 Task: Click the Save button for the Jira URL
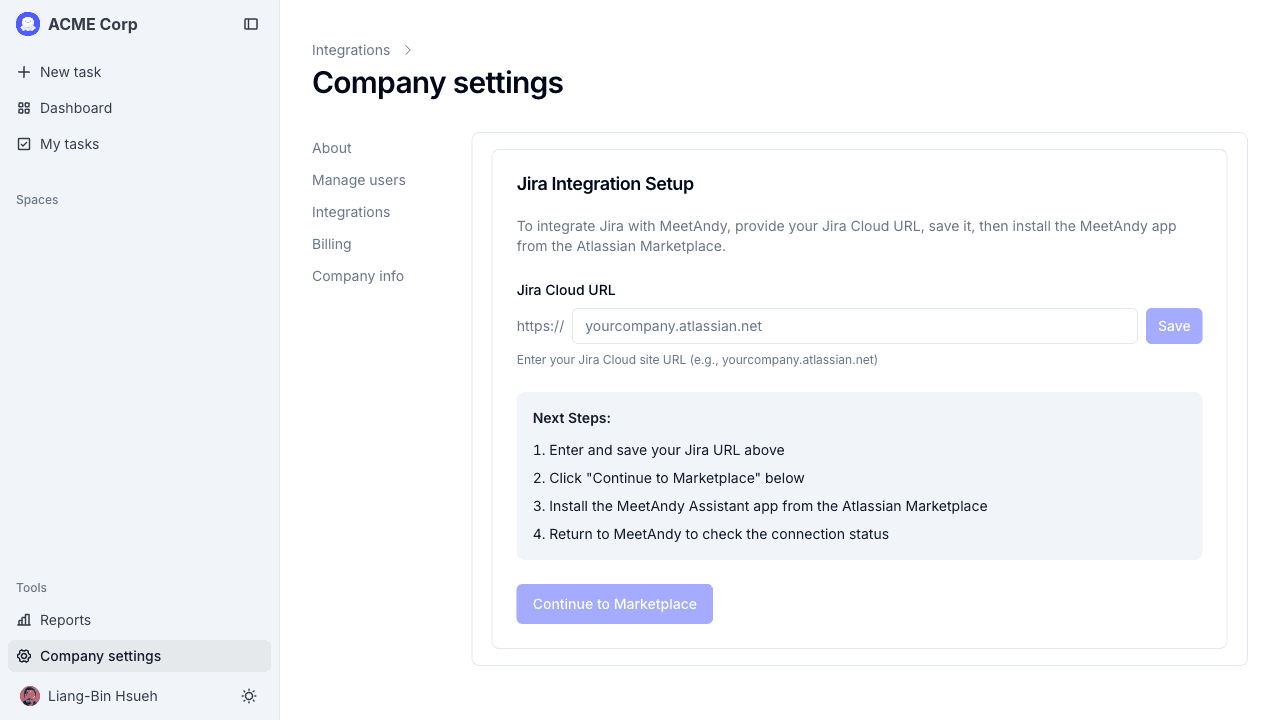coord(1174,326)
